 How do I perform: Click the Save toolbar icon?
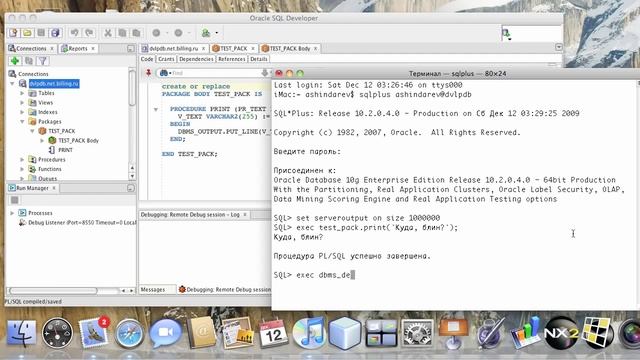(41, 33)
